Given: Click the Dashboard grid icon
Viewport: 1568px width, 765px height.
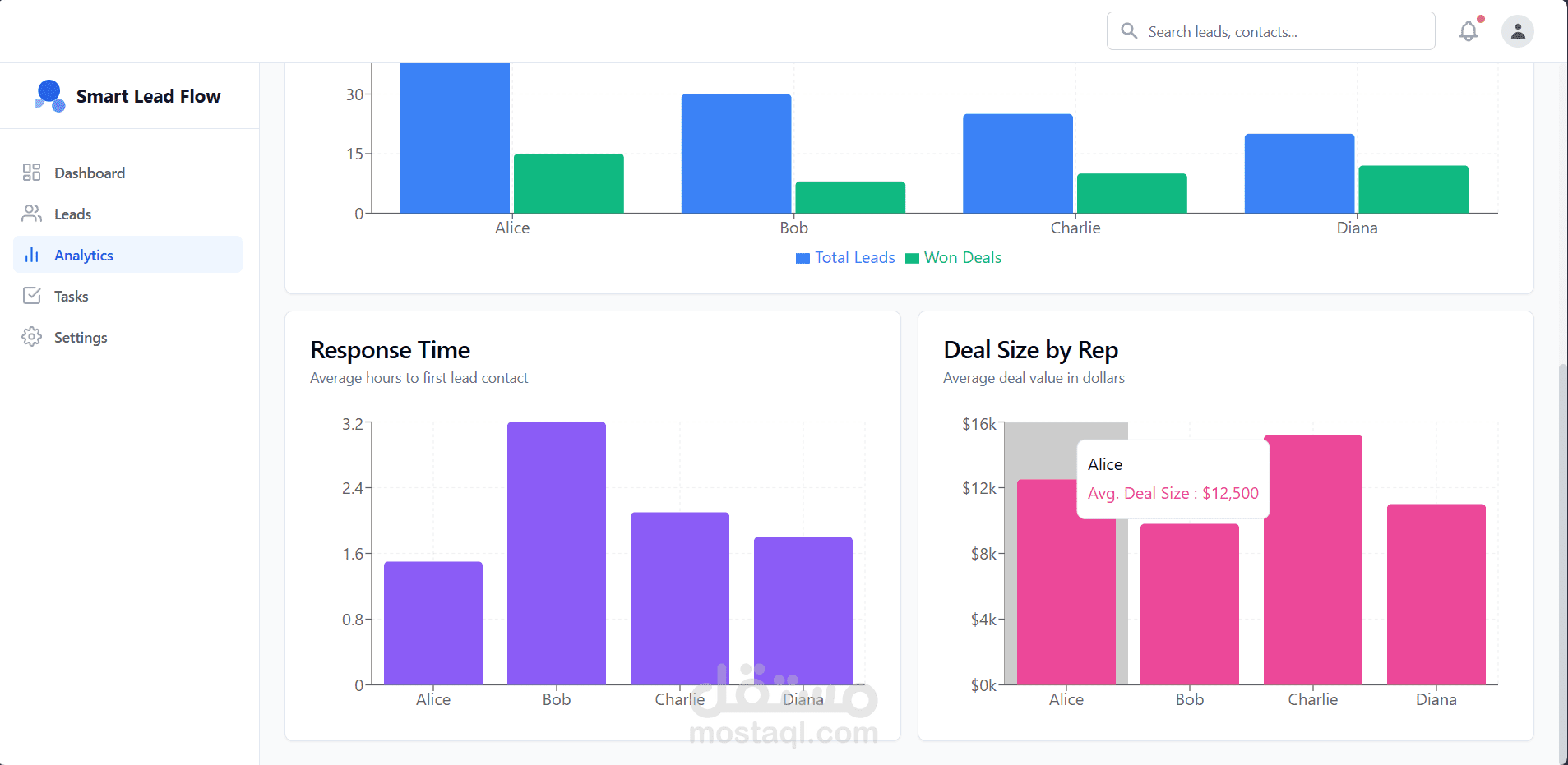Looking at the screenshot, I should pyautogui.click(x=31, y=173).
